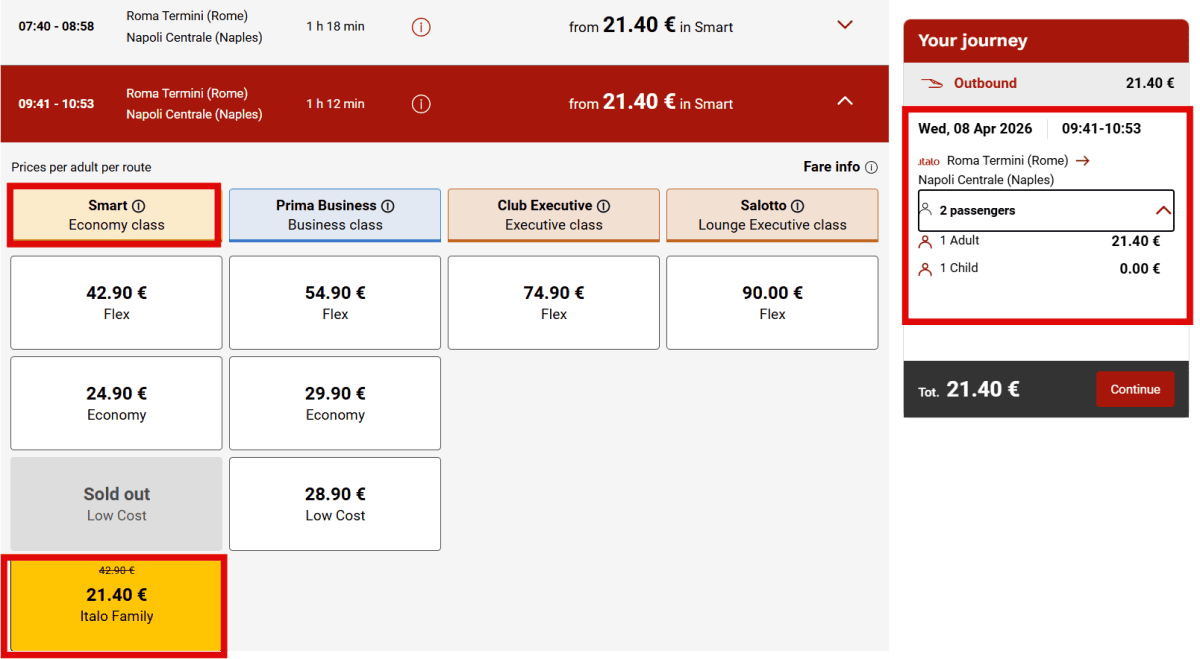Pick the 21.40 € Italo Family fare
The width and height of the screenshot is (1200, 659).
[116, 605]
